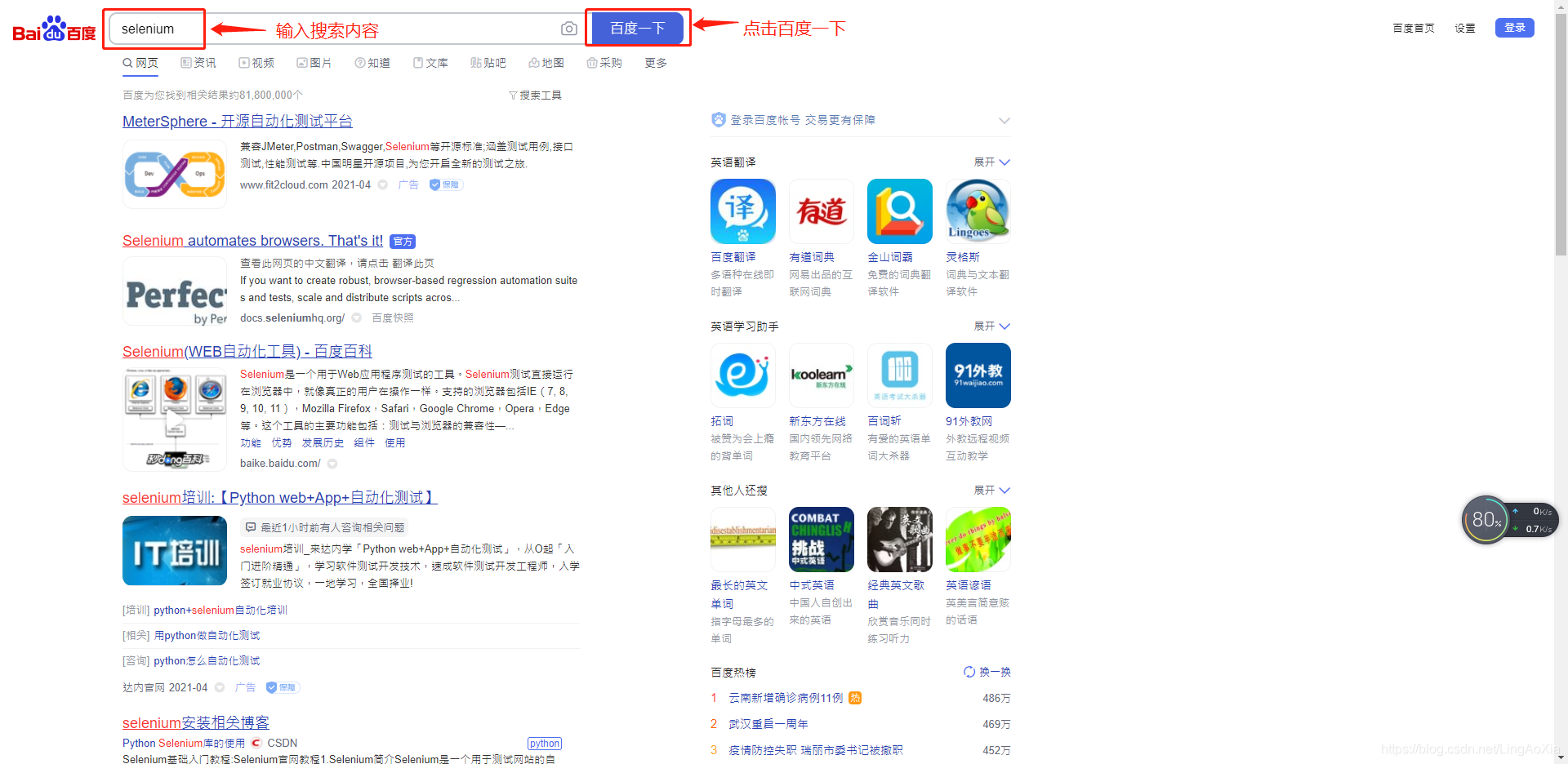The height and width of the screenshot is (764, 1568).
Task: Click the 翻译此页 link
Action: pyautogui.click(x=413, y=264)
